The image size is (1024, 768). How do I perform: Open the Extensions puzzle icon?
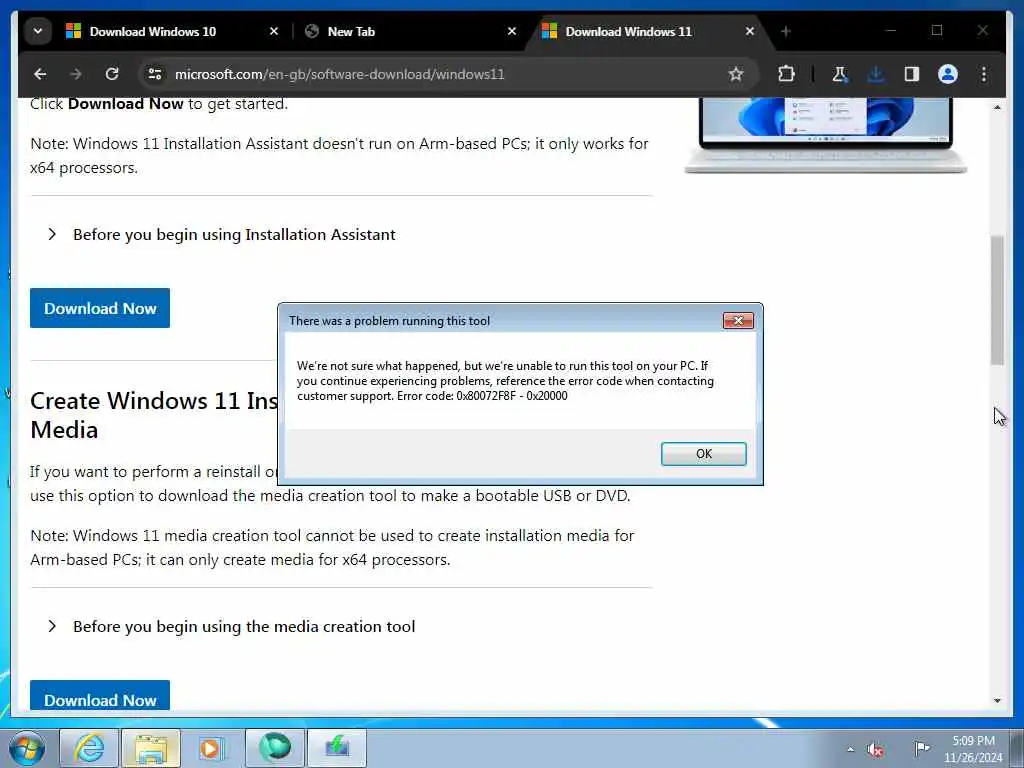coord(786,74)
